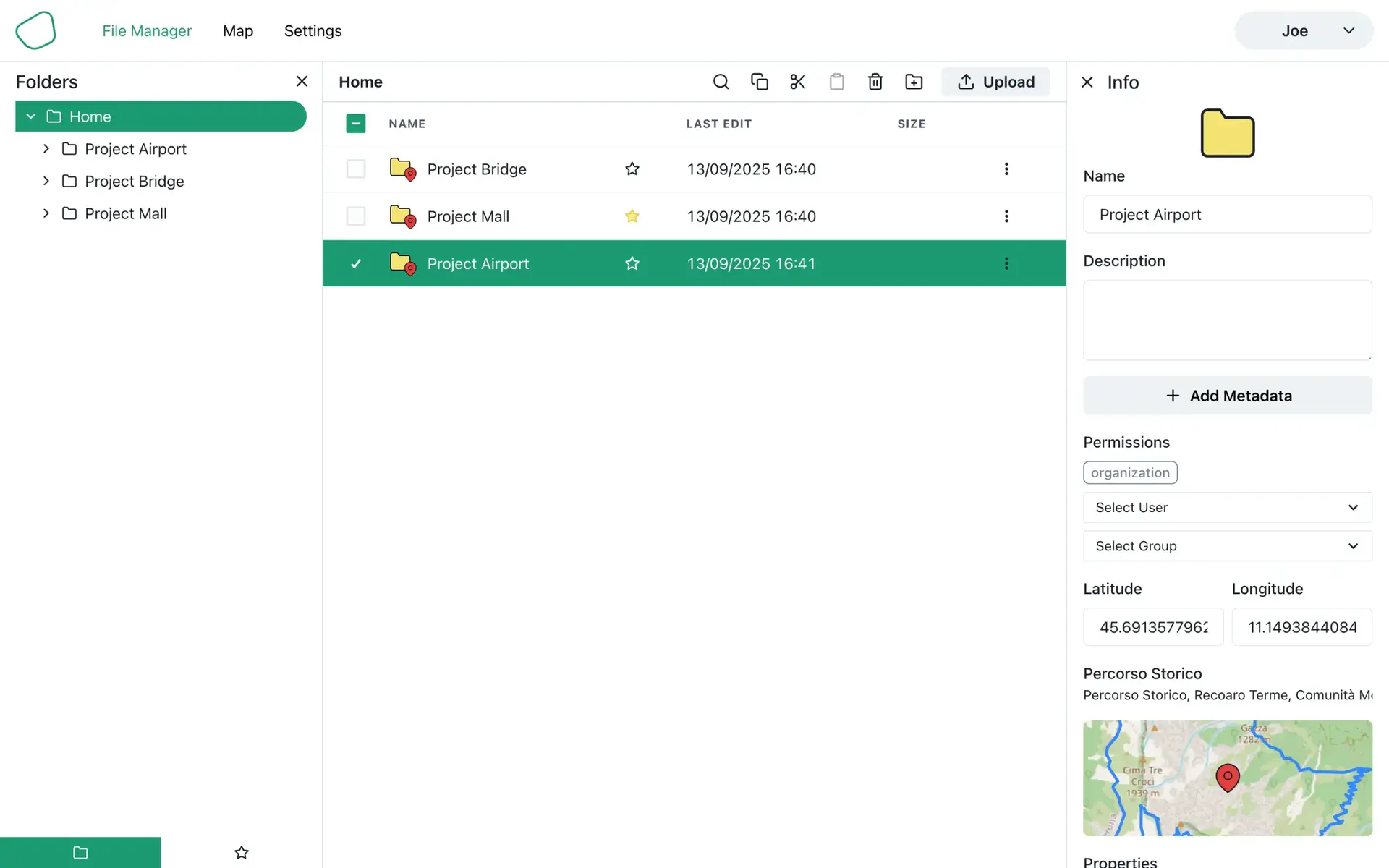Click the paste clipboard icon
Screen dimensions: 1389x868
tap(836, 82)
